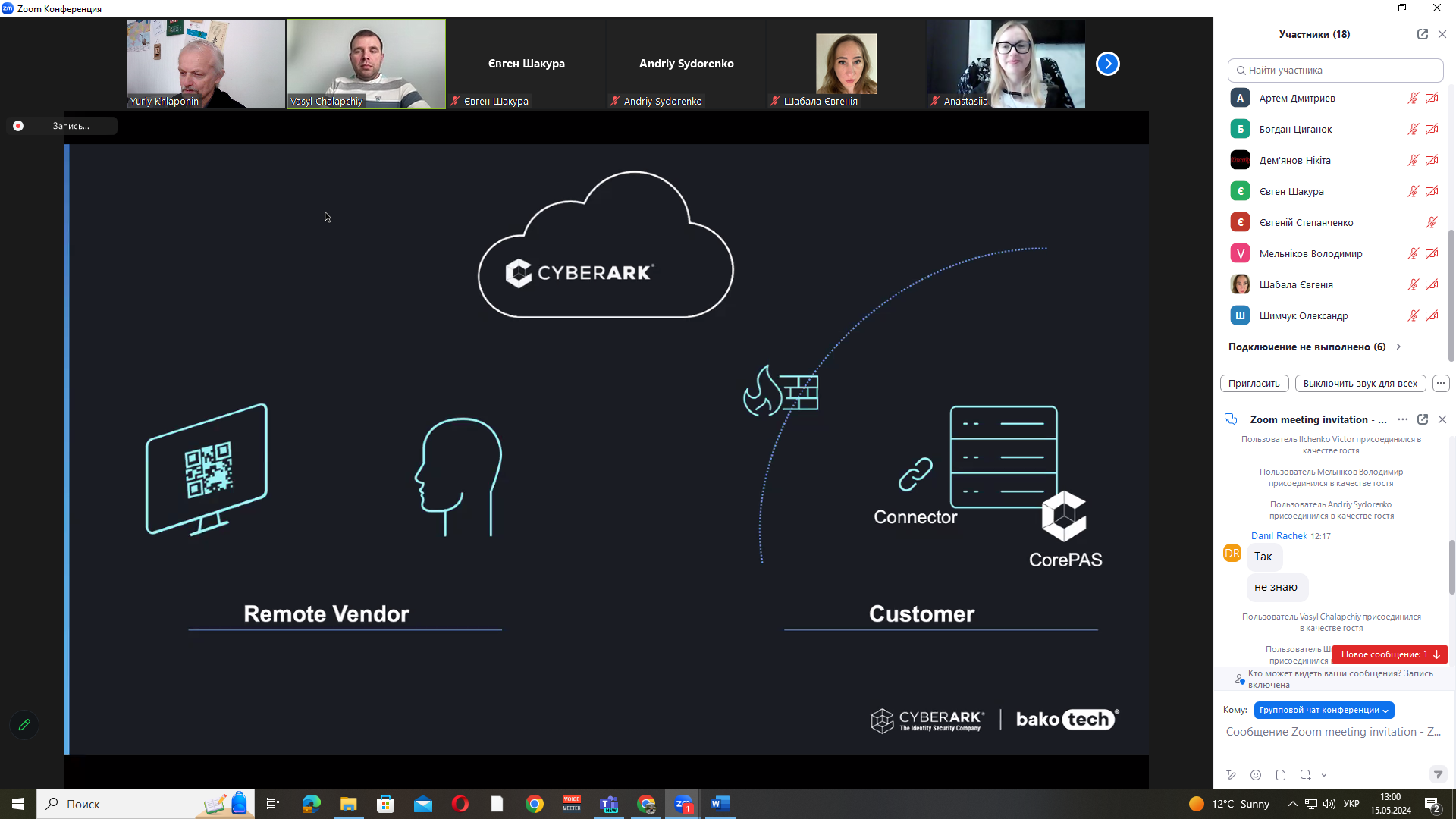
Task: Open Voicemeeter from taskbar
Action: point(571,804)
